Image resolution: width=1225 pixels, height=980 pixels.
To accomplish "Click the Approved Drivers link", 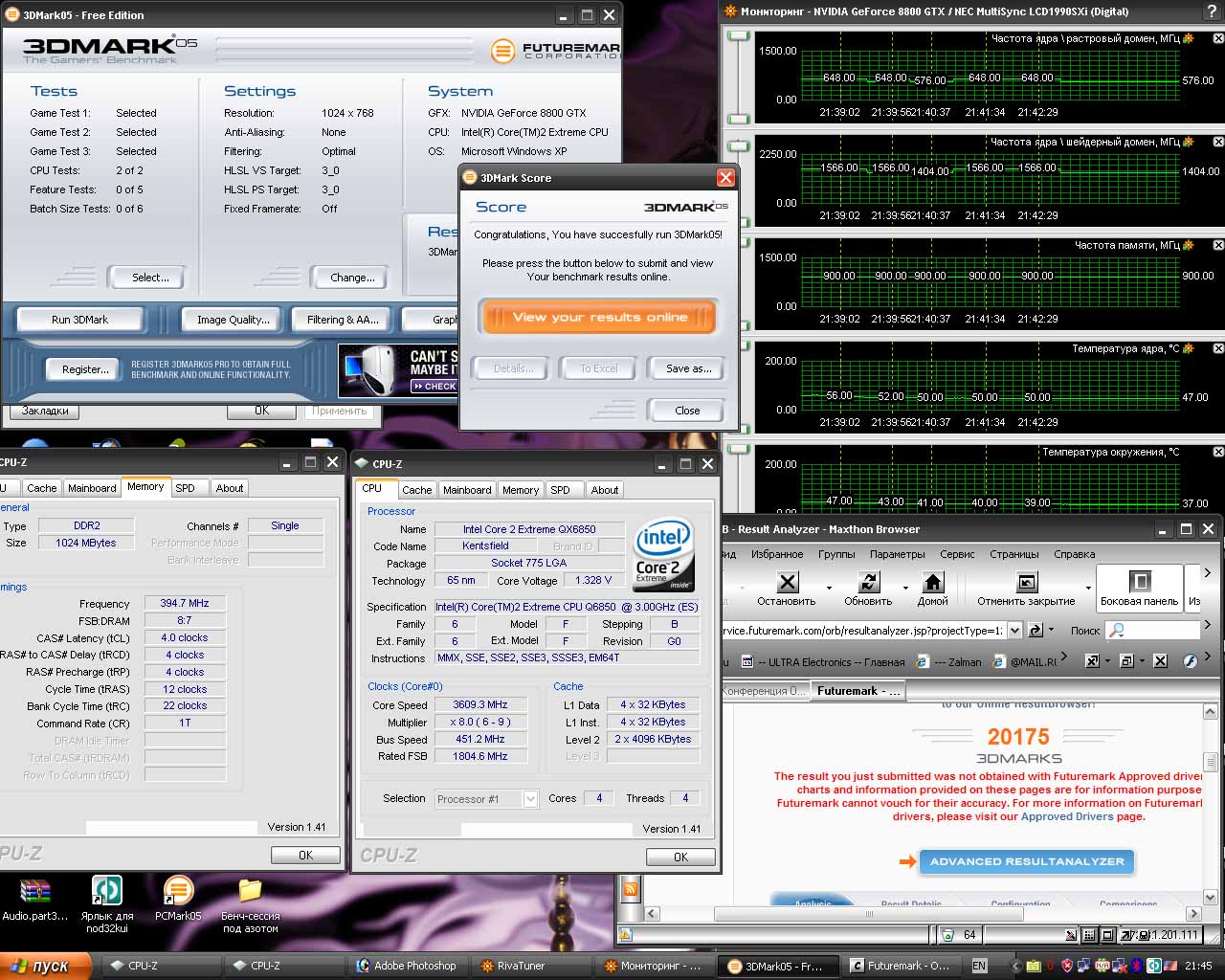I will (x=1067, y=816).
